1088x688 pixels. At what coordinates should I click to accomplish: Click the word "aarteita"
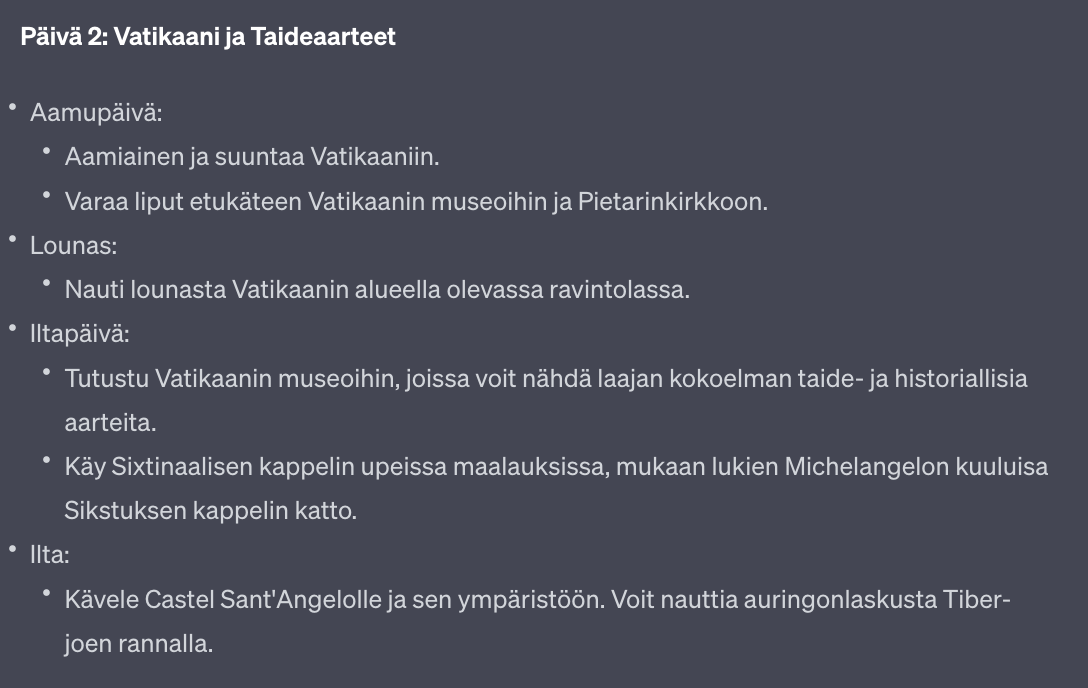click(110, 423)
